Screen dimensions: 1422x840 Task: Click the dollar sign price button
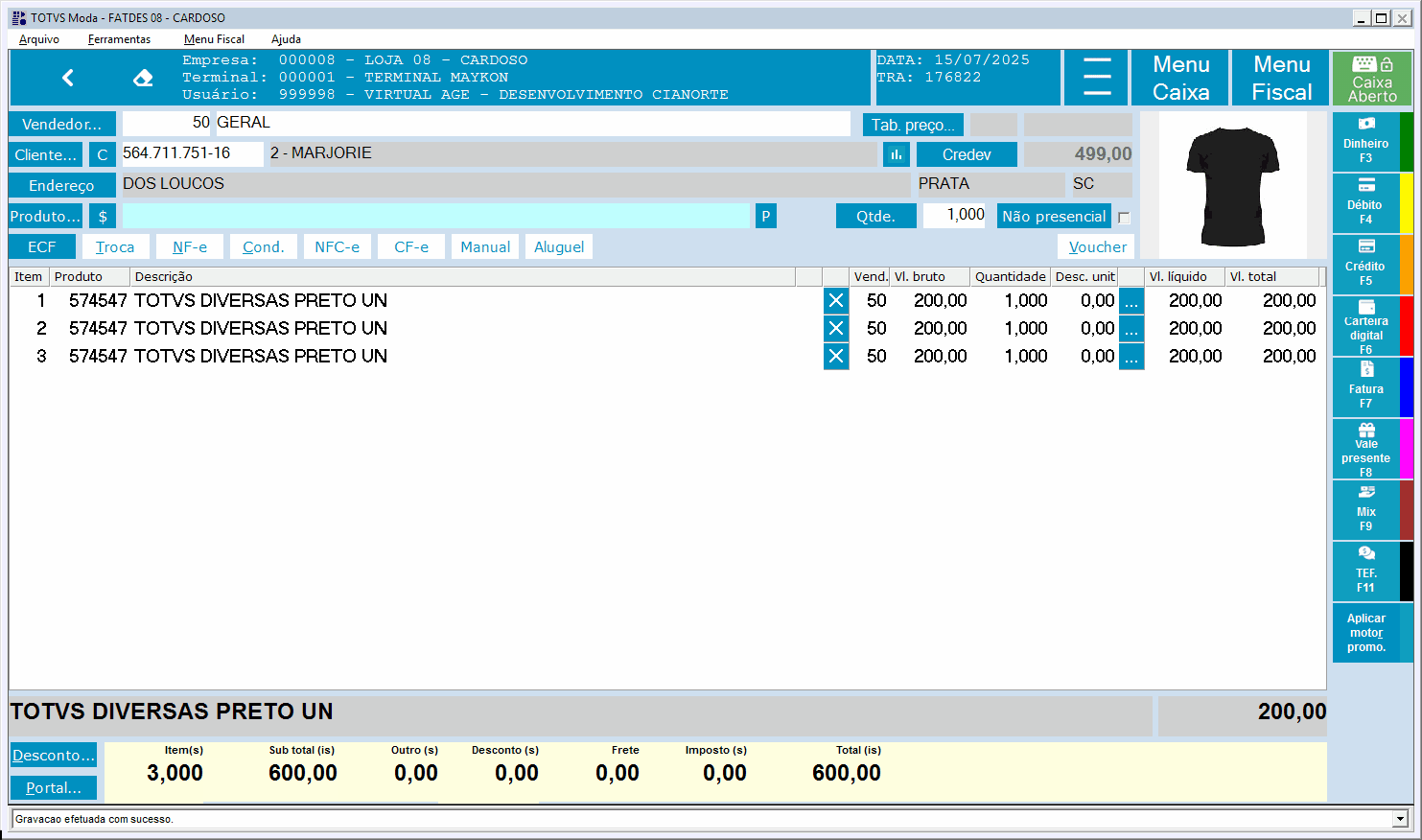(103, 216)
